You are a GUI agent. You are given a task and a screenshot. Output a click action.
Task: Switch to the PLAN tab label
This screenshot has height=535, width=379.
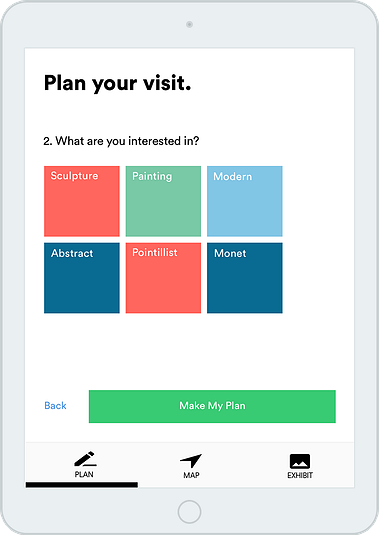tap(84, 474)
